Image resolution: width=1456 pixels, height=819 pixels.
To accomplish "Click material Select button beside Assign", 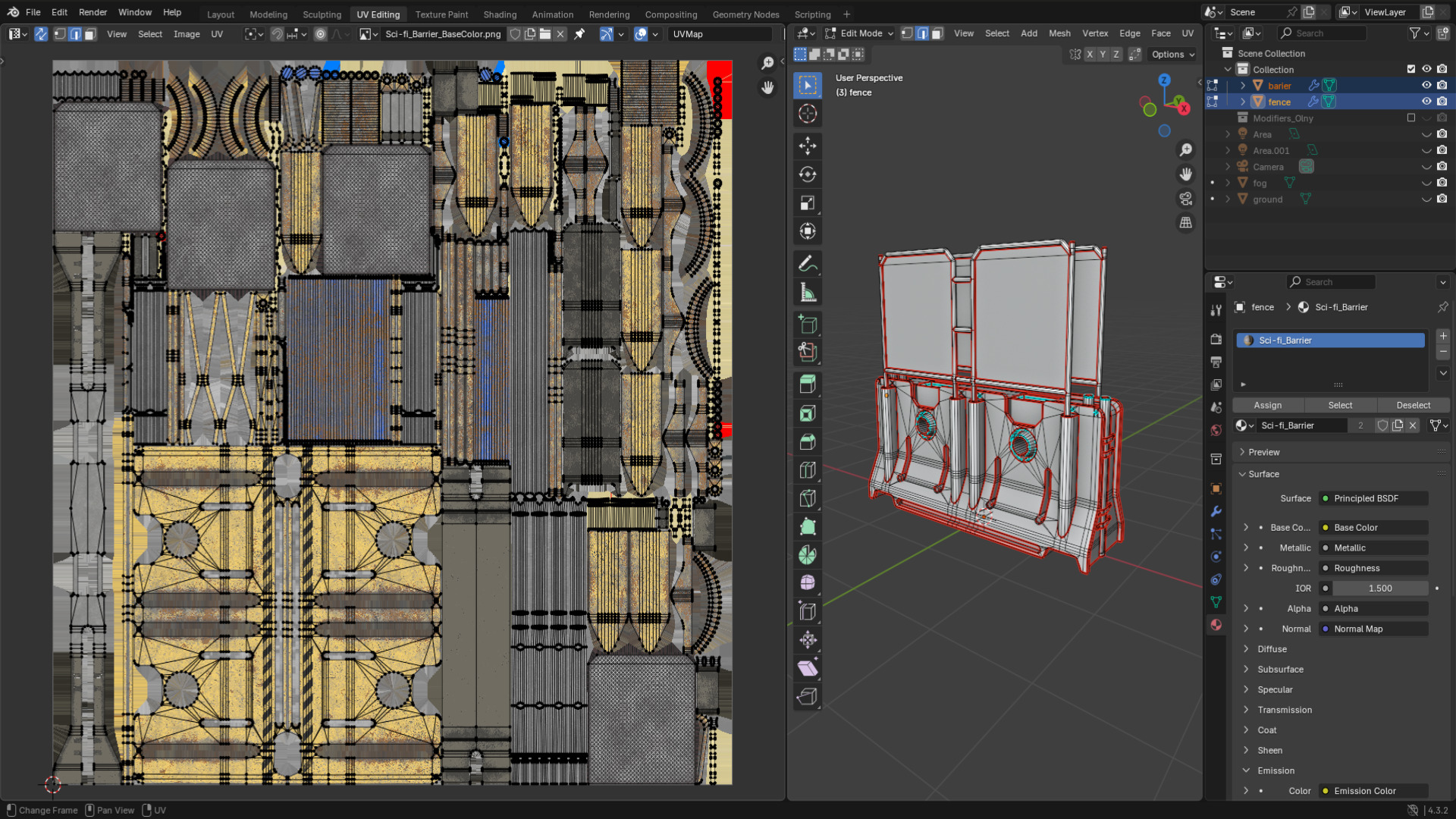I will (x=1340, y=406).
